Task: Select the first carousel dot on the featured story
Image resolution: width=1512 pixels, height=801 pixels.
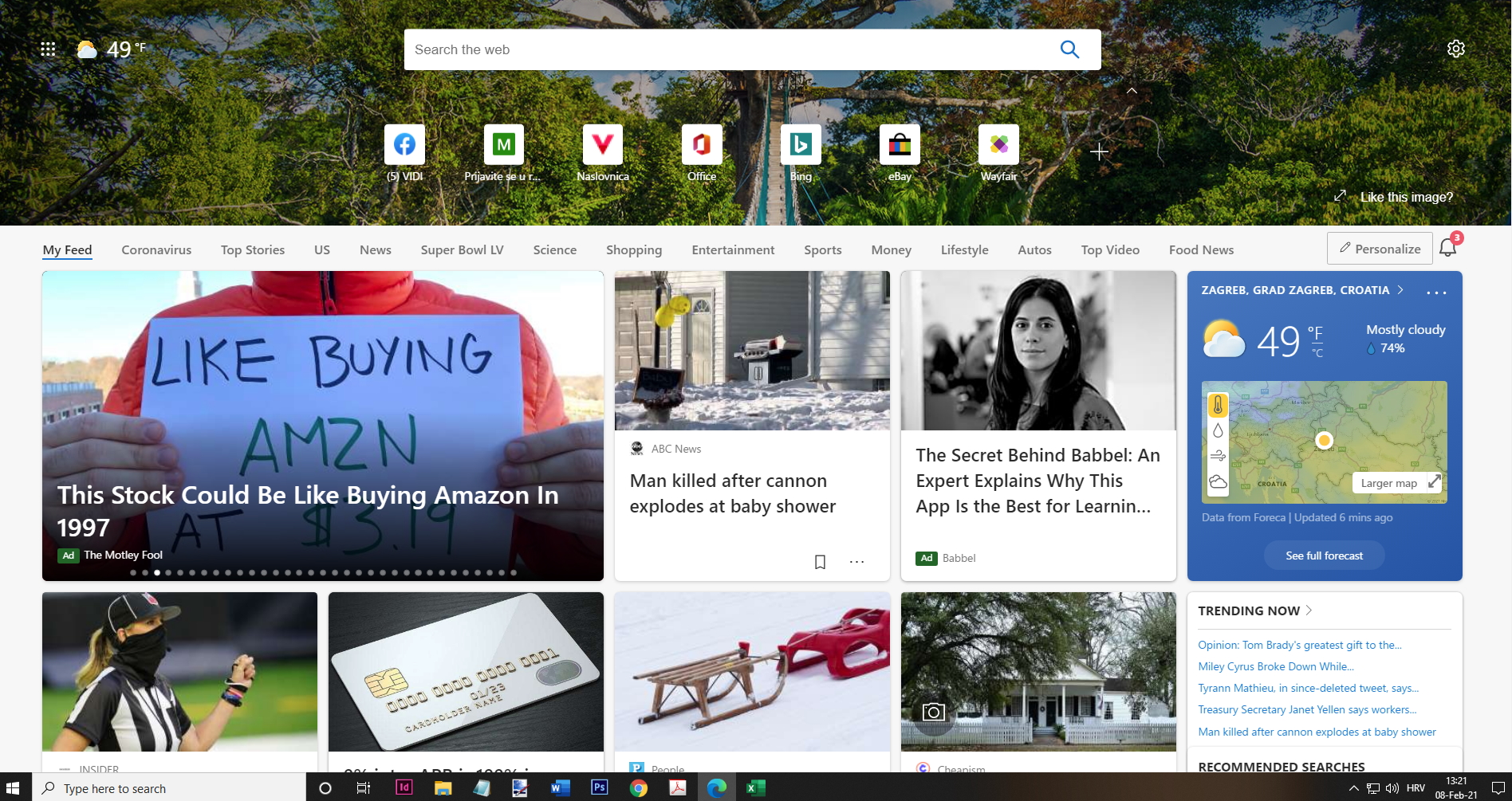Action: [133, 572]
